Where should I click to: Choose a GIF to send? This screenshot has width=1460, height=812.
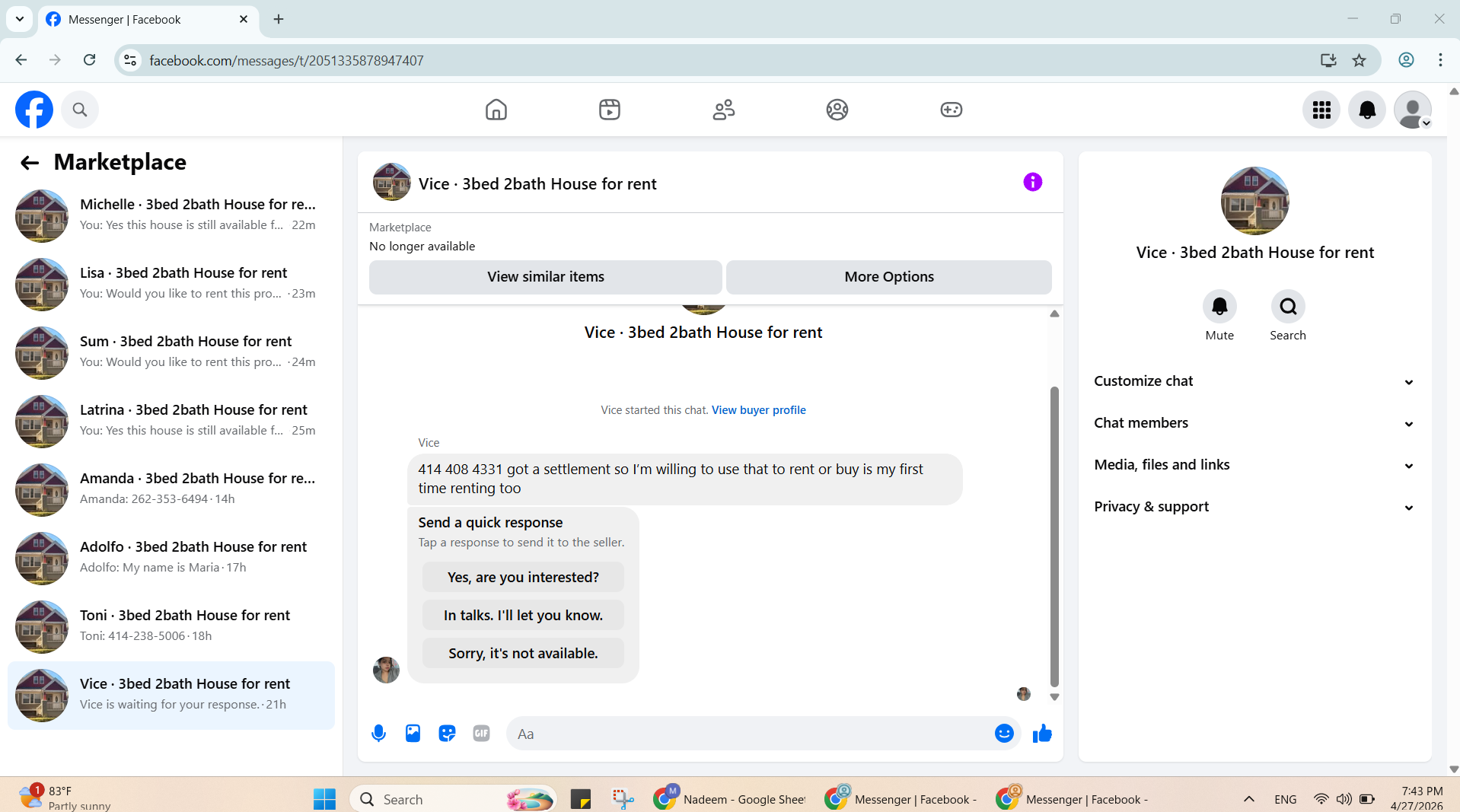[481, 734]
